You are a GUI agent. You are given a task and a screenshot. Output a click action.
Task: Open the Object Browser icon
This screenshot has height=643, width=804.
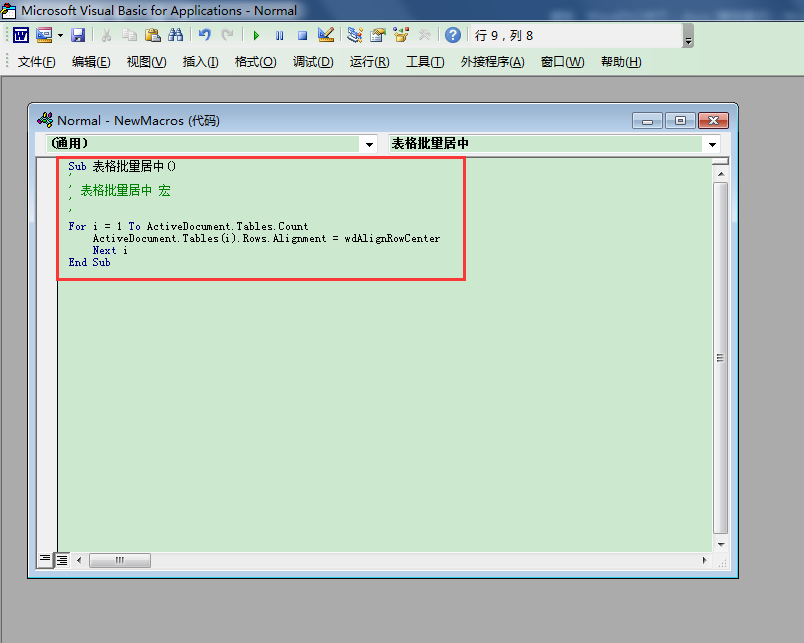pos(401,35)
